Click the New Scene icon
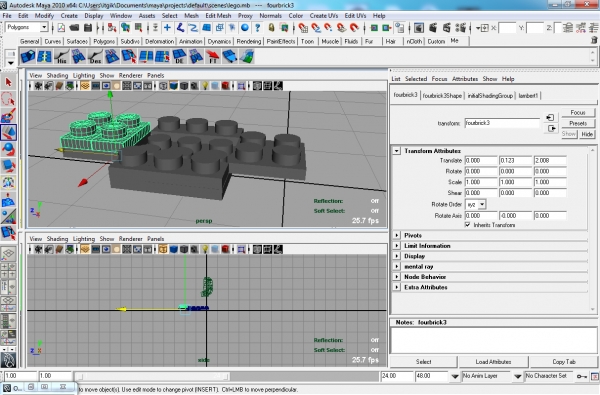The width and height of the screenshot is (600, 395). tap(61, 28)
